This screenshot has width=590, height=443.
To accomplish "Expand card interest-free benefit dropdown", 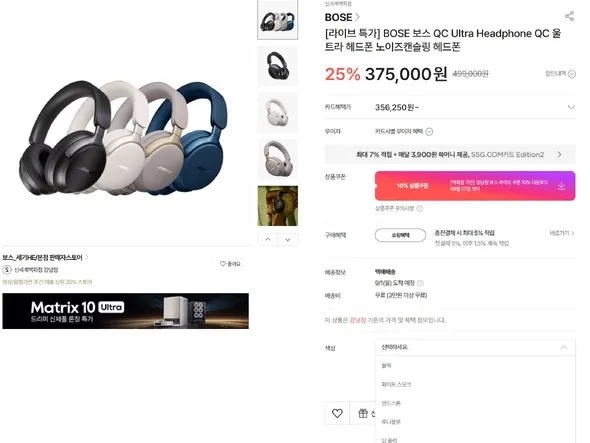I will coord(429,131).
